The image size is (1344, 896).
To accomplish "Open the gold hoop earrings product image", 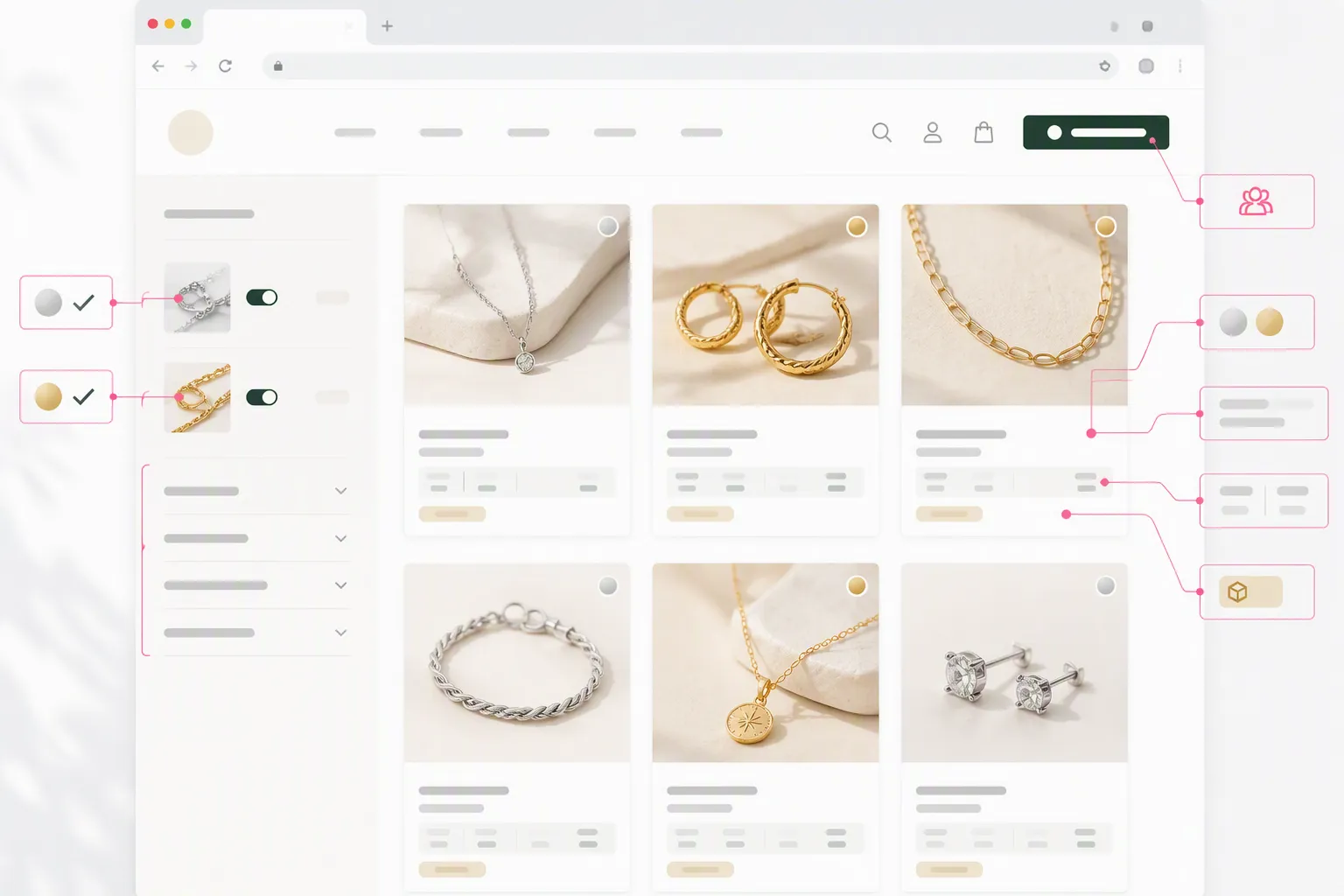I will coord(766,304).
